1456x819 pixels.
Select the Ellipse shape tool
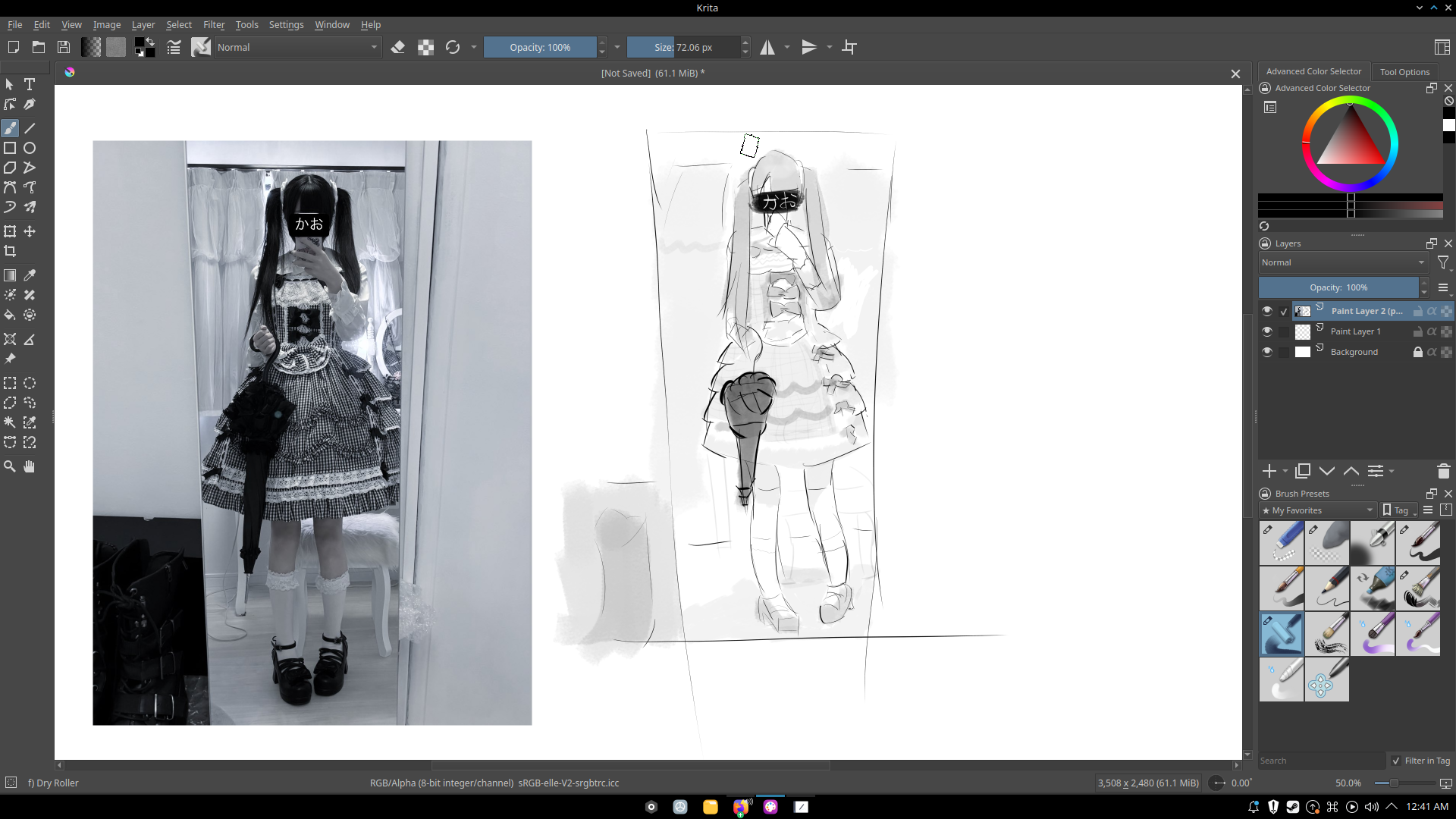pos(30,148)
